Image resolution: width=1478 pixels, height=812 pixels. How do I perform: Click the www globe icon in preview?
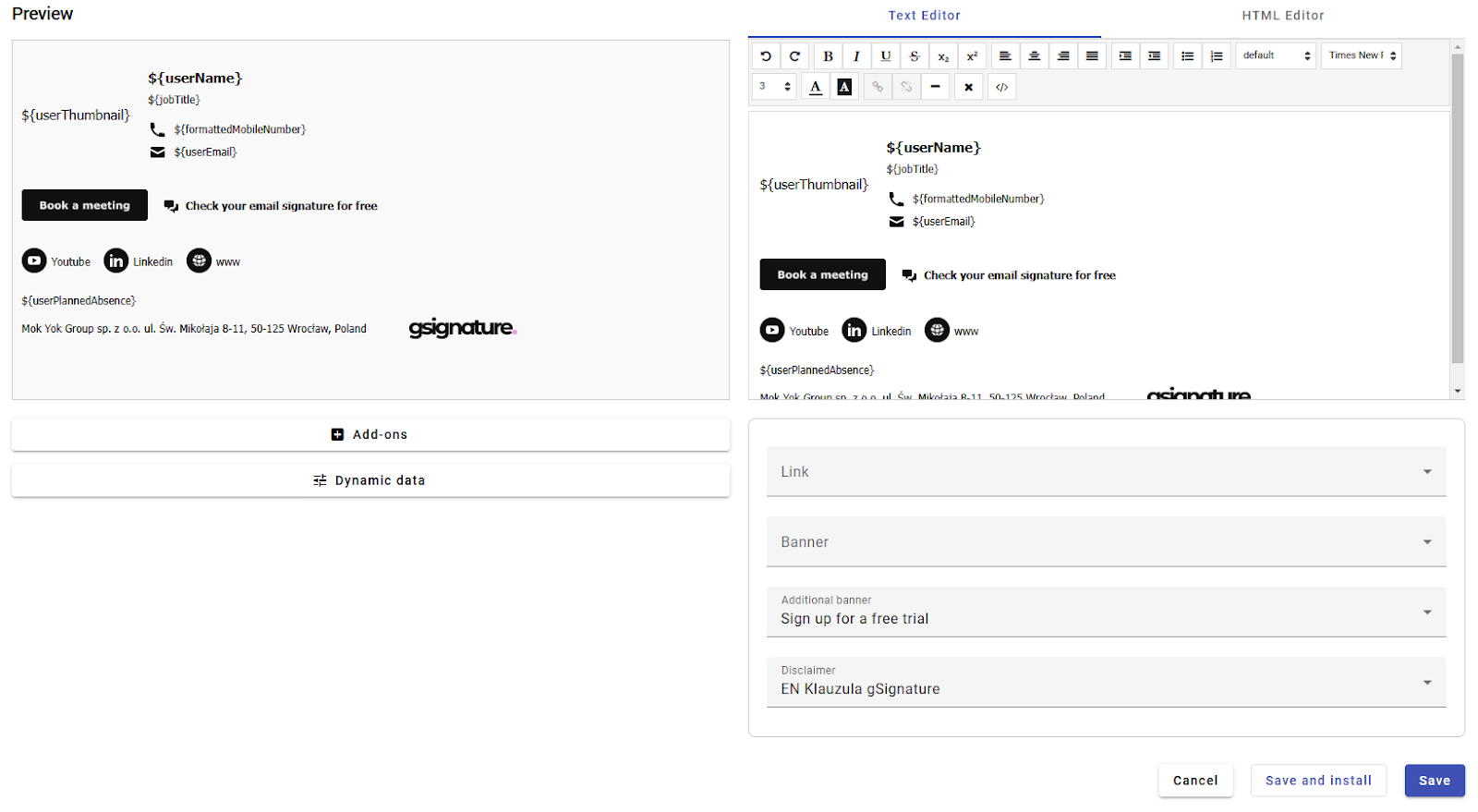(x=199, y=261)
